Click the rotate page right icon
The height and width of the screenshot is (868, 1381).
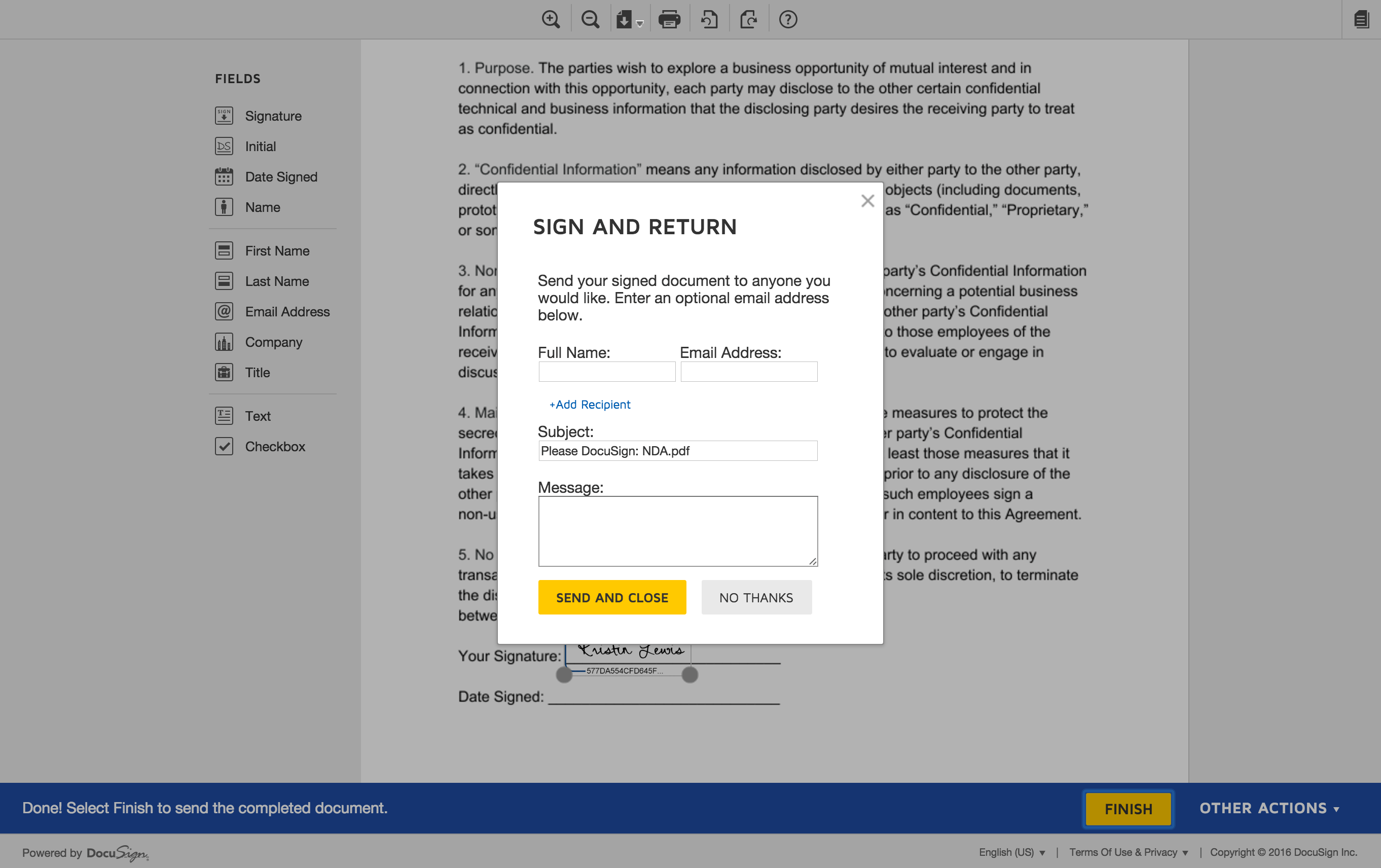748,19
